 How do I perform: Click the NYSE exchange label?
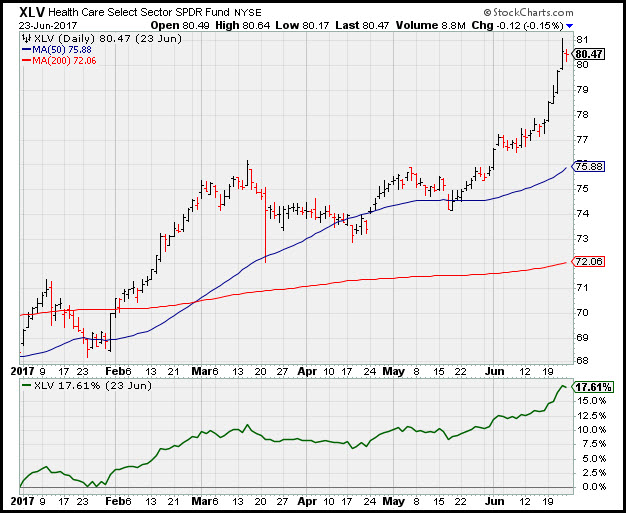[x=250, y=12]
